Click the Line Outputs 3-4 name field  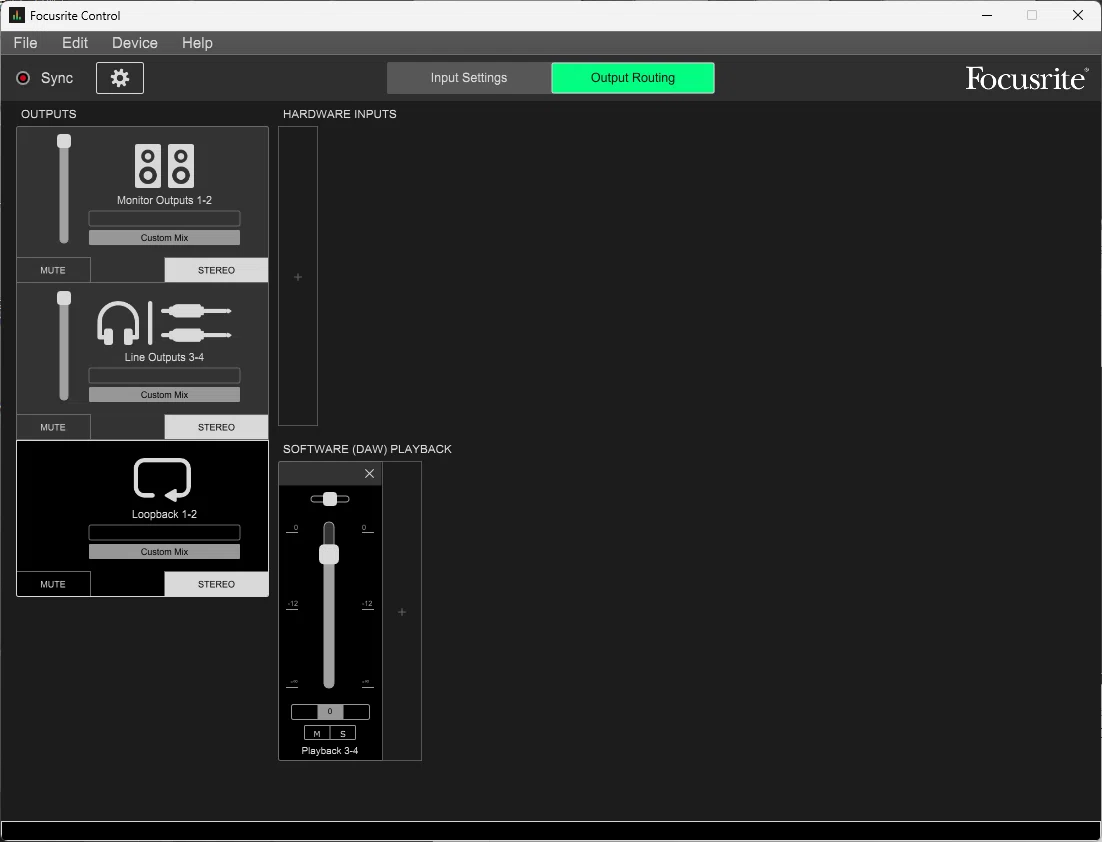tap(164, 375)
